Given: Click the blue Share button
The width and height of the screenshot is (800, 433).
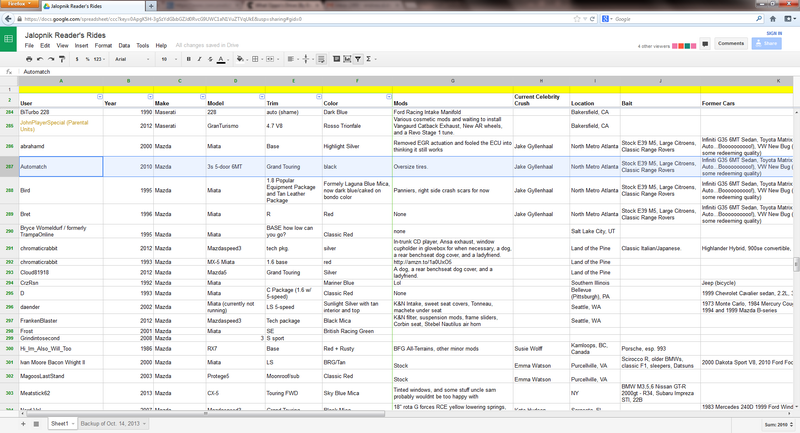Looking at the screenshot, I should [x=766, y=43].
